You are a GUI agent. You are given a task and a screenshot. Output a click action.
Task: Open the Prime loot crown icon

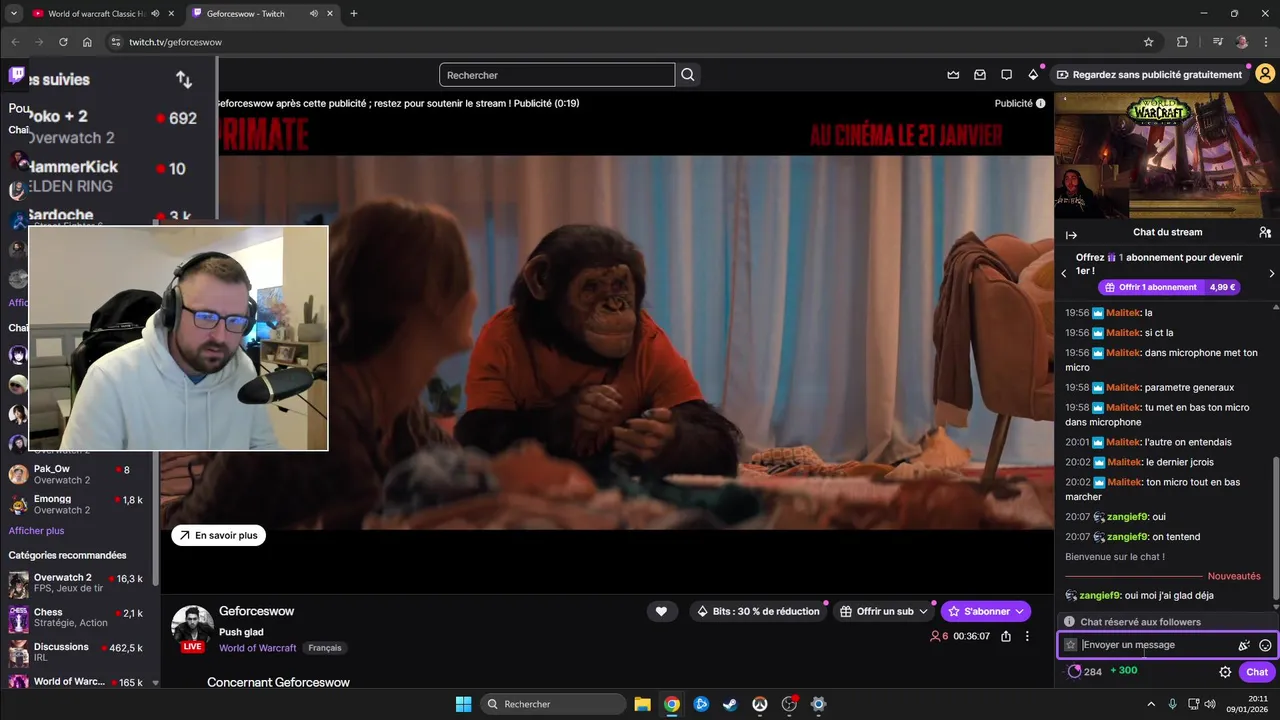click(x=953, y=75)
